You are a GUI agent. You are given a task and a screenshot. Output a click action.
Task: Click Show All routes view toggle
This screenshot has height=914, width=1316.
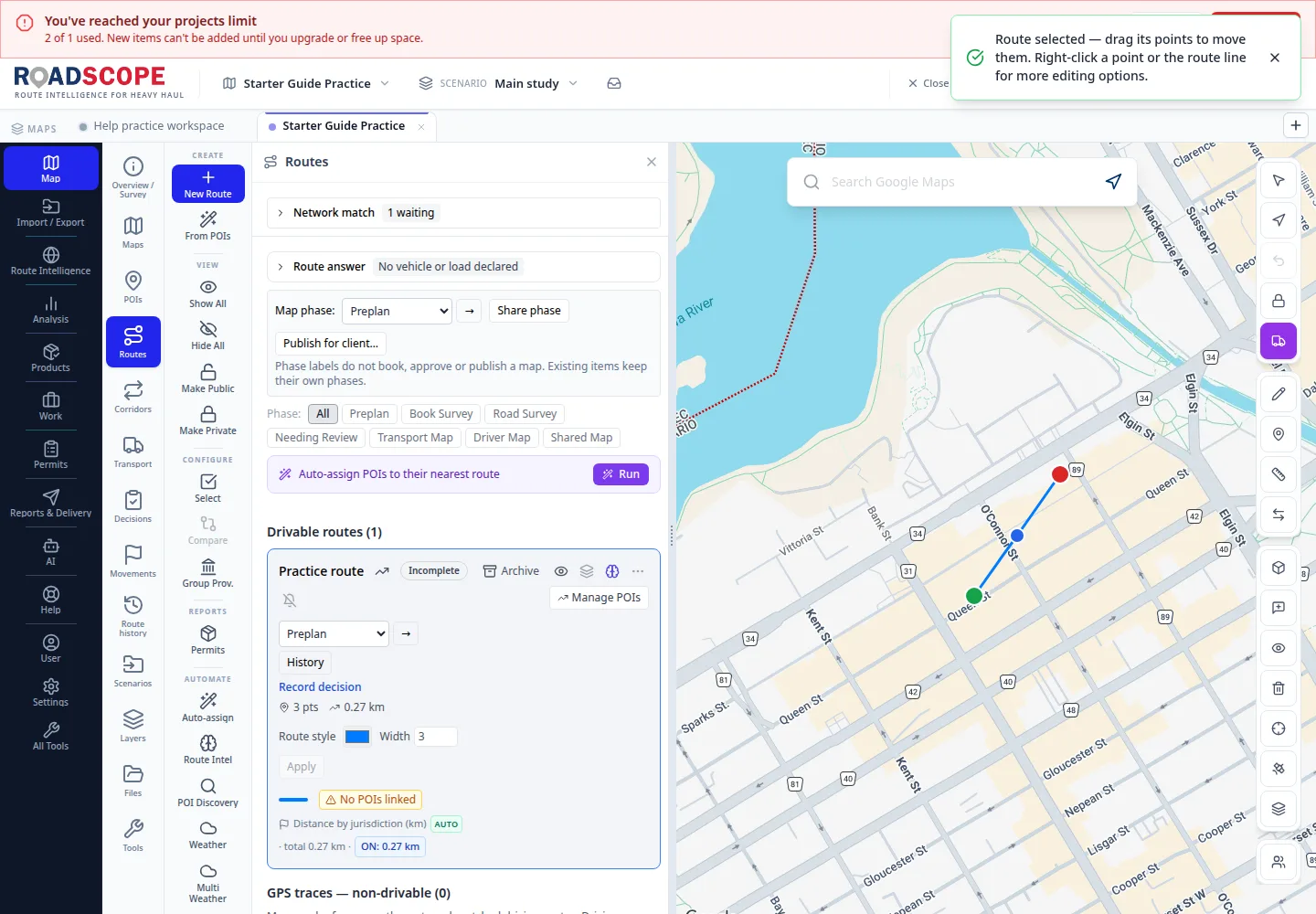pyautogui.click(x=207, y=293)
